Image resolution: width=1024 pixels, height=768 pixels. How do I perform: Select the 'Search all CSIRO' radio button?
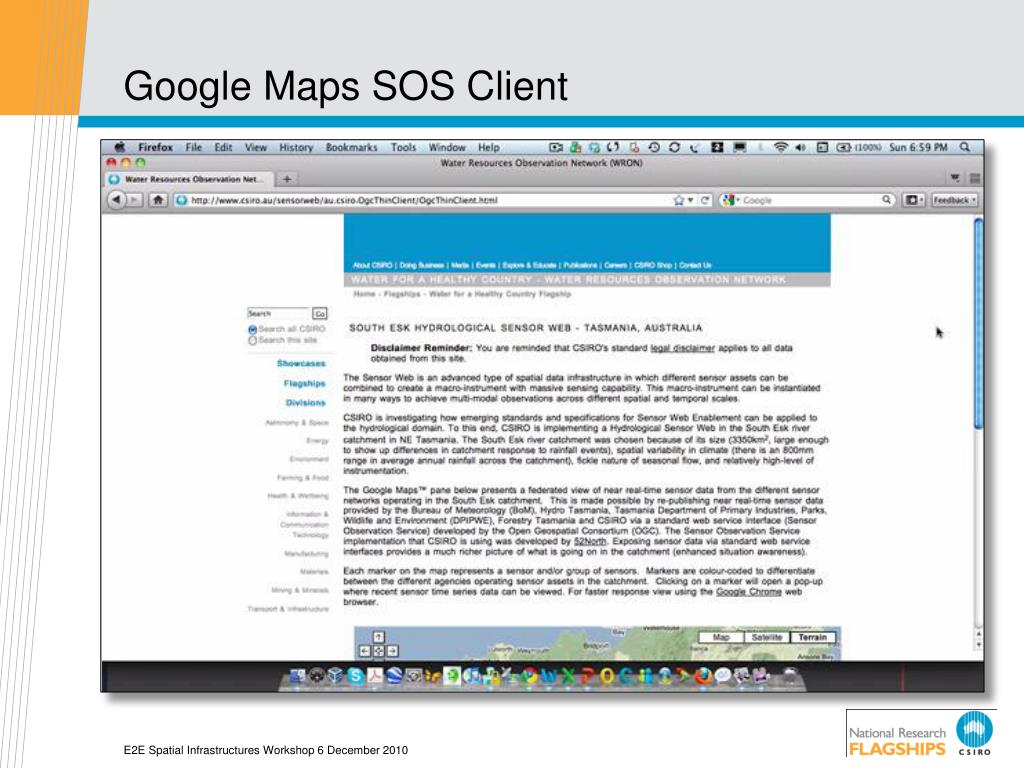pyautogui.click(x=252, y=330)
